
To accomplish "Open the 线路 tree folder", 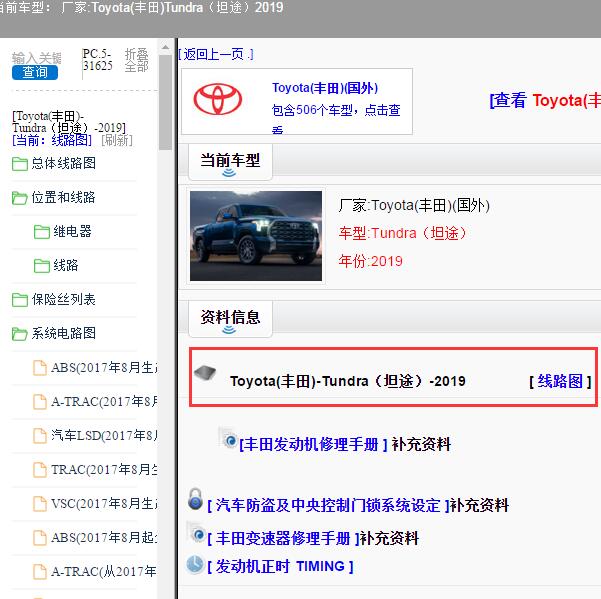I will pyautogui.click(x=66, y=266).
